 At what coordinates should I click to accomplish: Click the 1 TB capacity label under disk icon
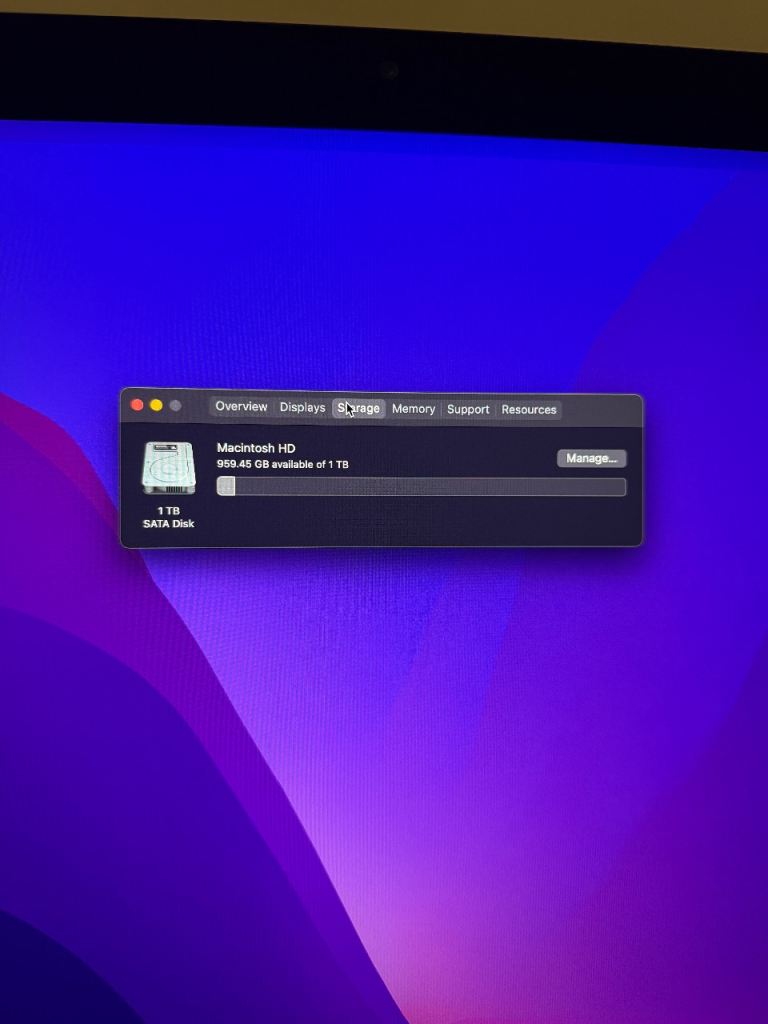pyautogui.click(x=168, y=511)
